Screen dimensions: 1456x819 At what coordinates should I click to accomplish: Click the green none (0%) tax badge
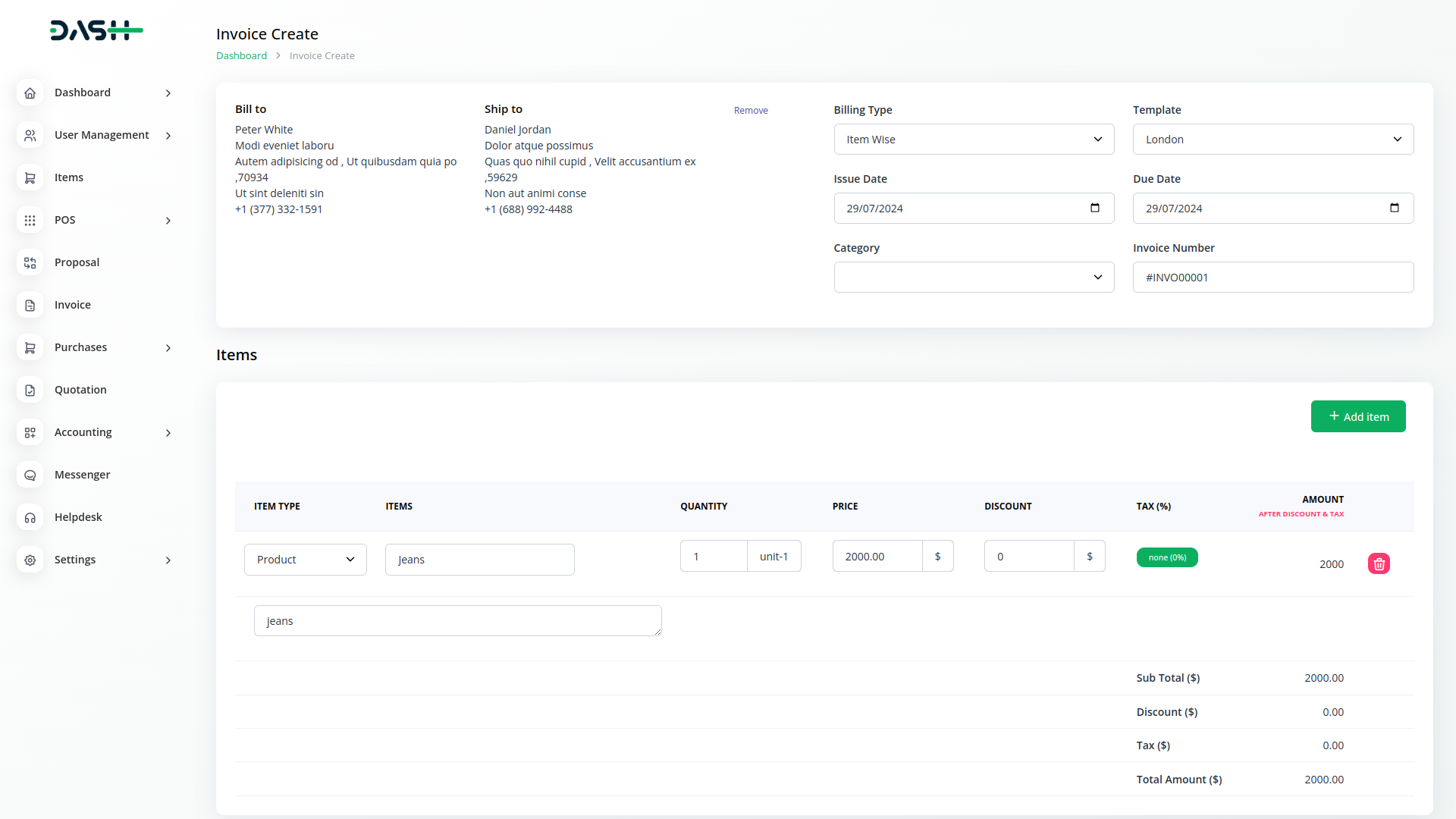(x=1166, y=557)
